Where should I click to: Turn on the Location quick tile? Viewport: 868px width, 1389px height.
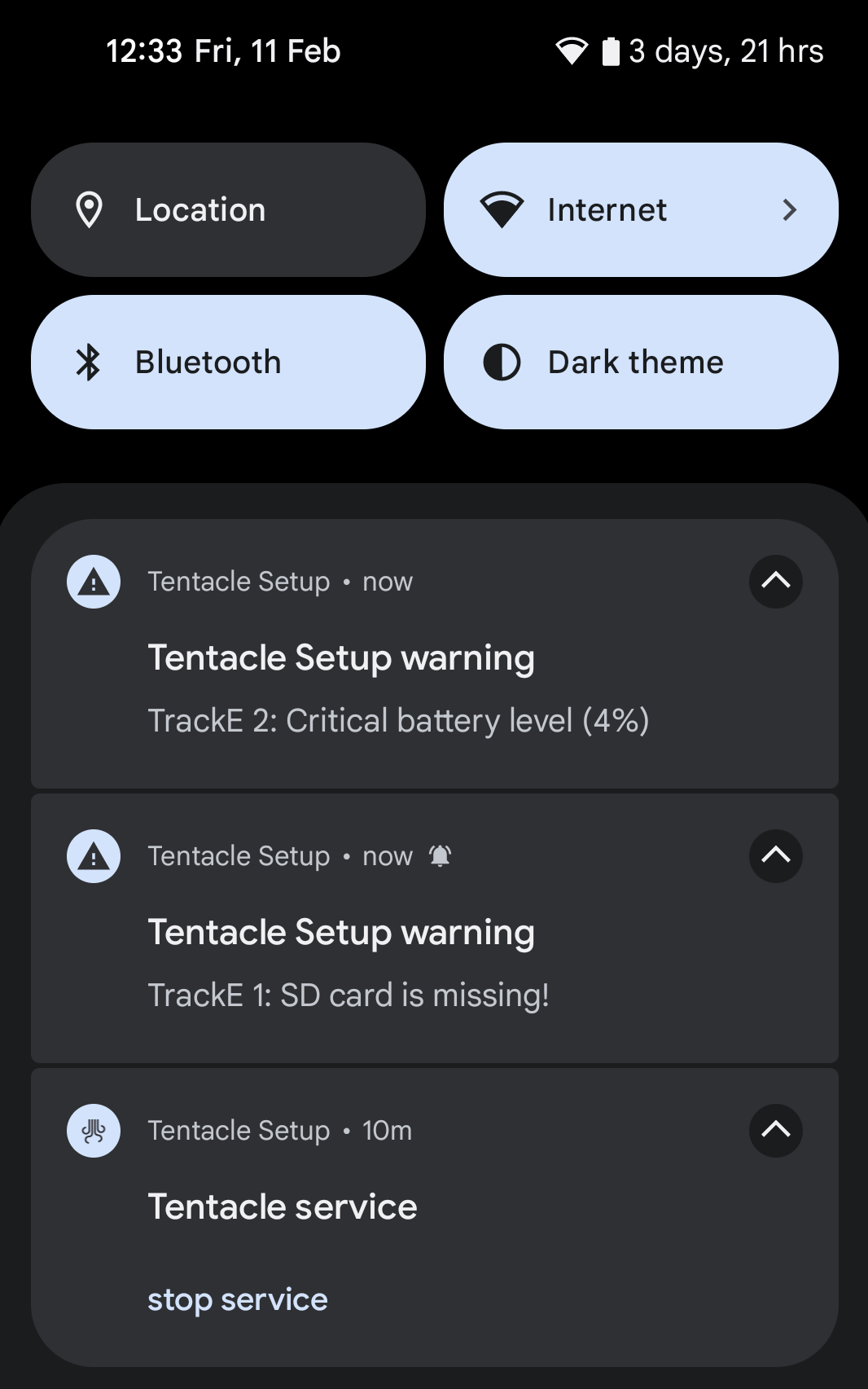(x=228, y=210)
